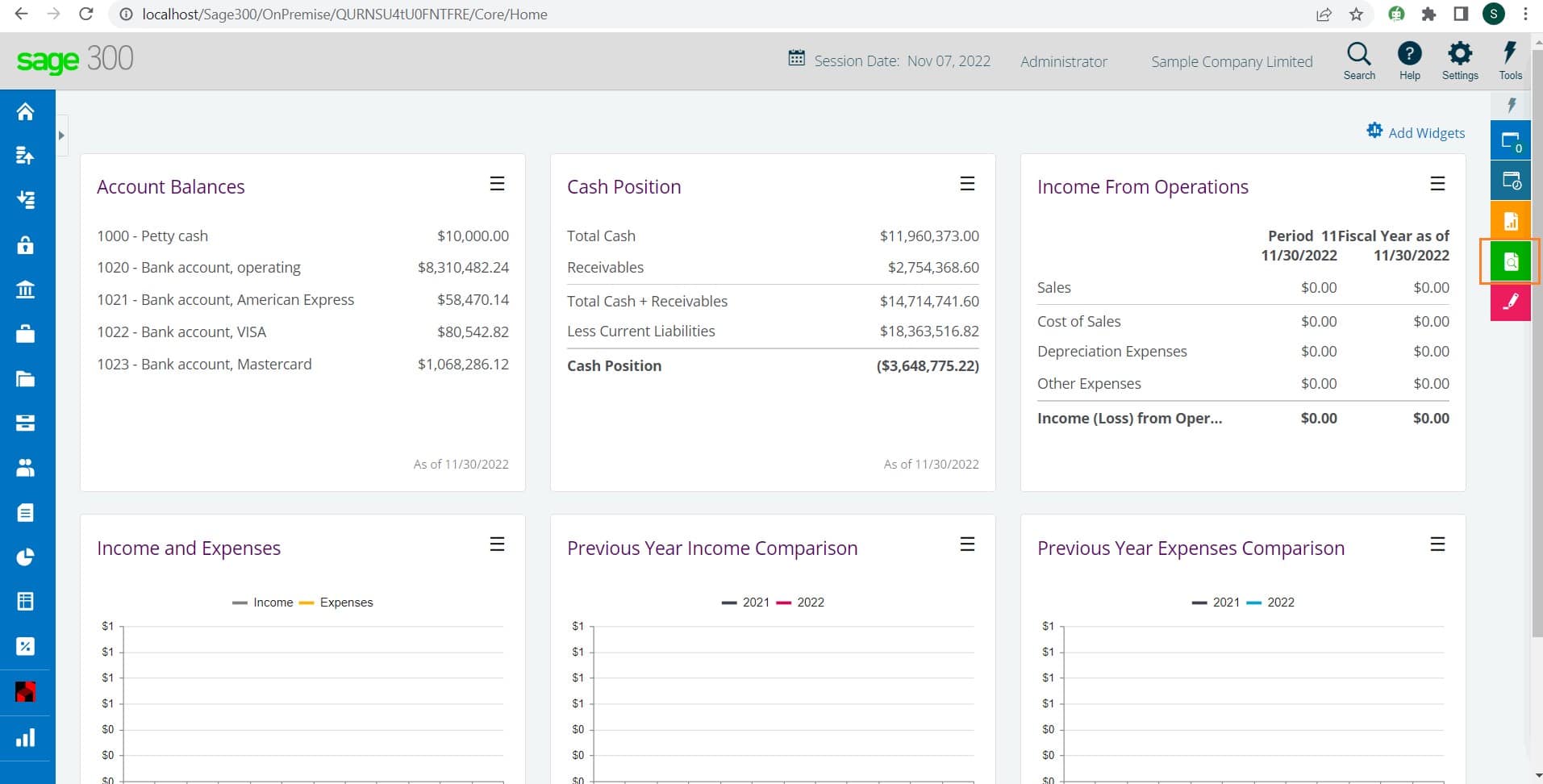Open the sidebar icon with downward arrow list
Screen dimensions: 1543x784
[25, 200]
